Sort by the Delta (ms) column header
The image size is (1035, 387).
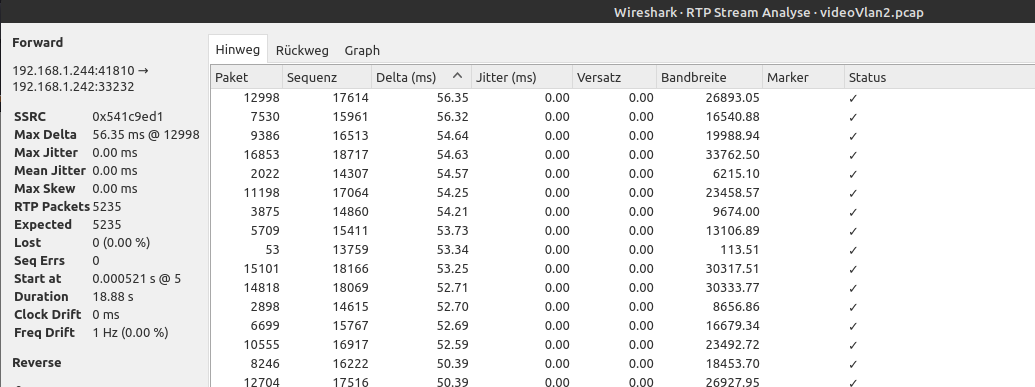click(x=421, y=77)
